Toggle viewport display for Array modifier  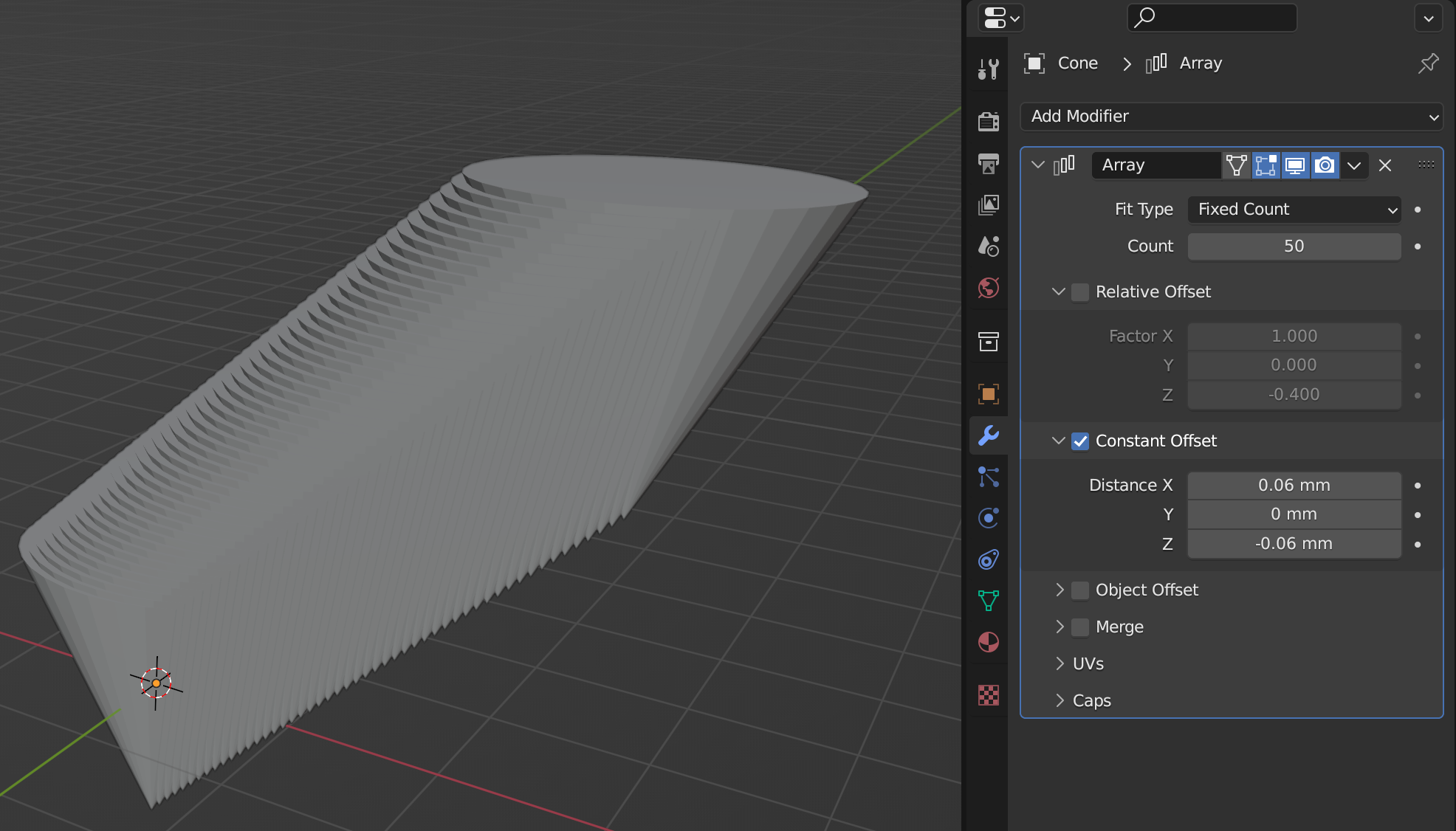tap(1295, 165)
